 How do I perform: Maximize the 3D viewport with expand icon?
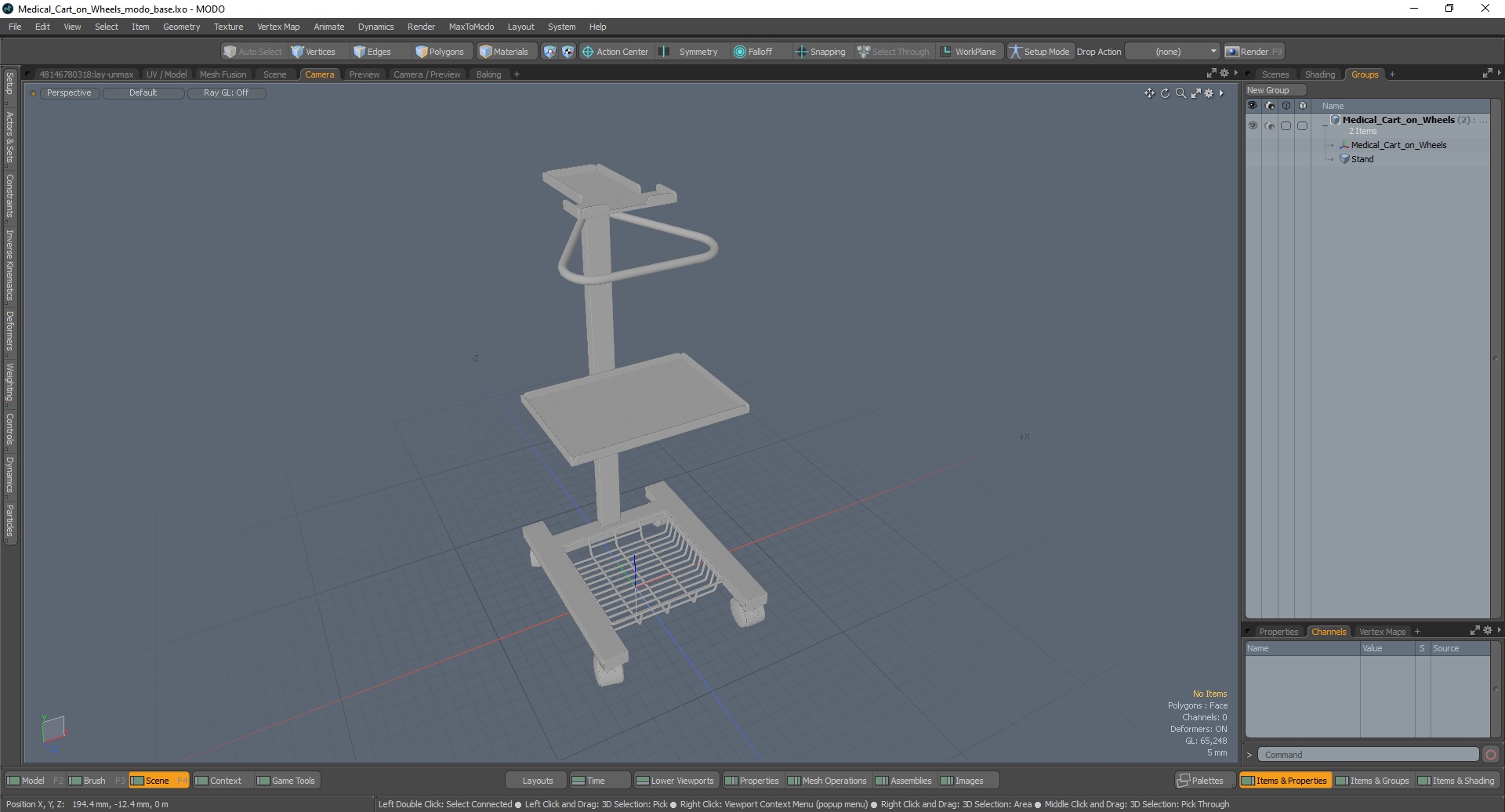click(1195, 93)
